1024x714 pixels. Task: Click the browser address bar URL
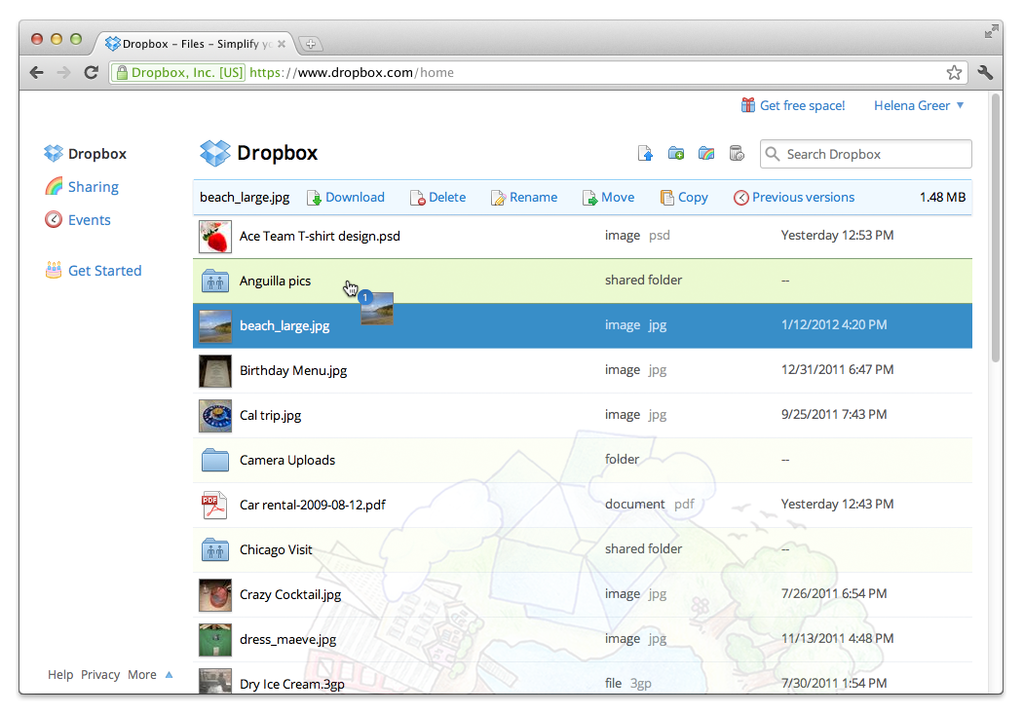pos(351,73)
